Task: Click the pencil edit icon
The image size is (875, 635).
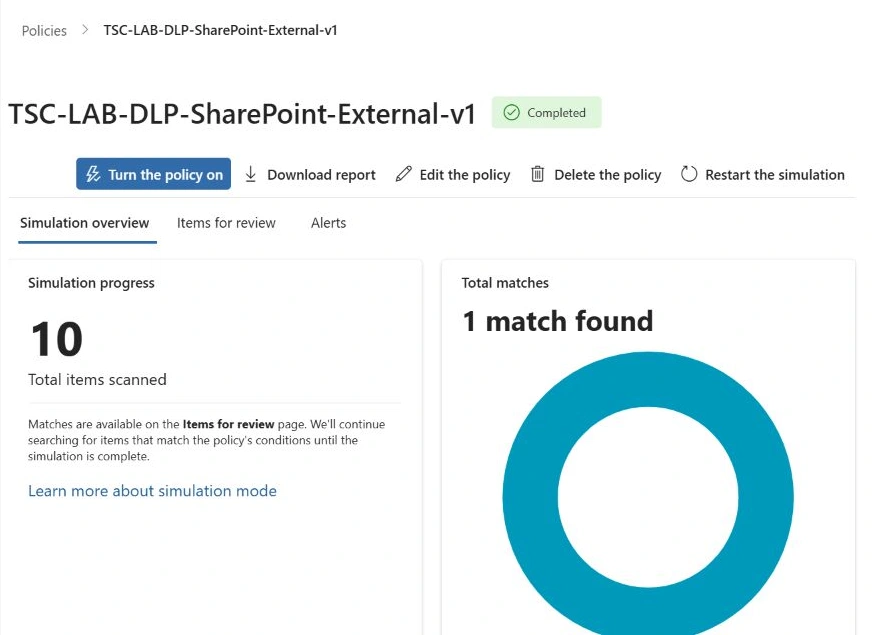Action: (x=403, y=174)
